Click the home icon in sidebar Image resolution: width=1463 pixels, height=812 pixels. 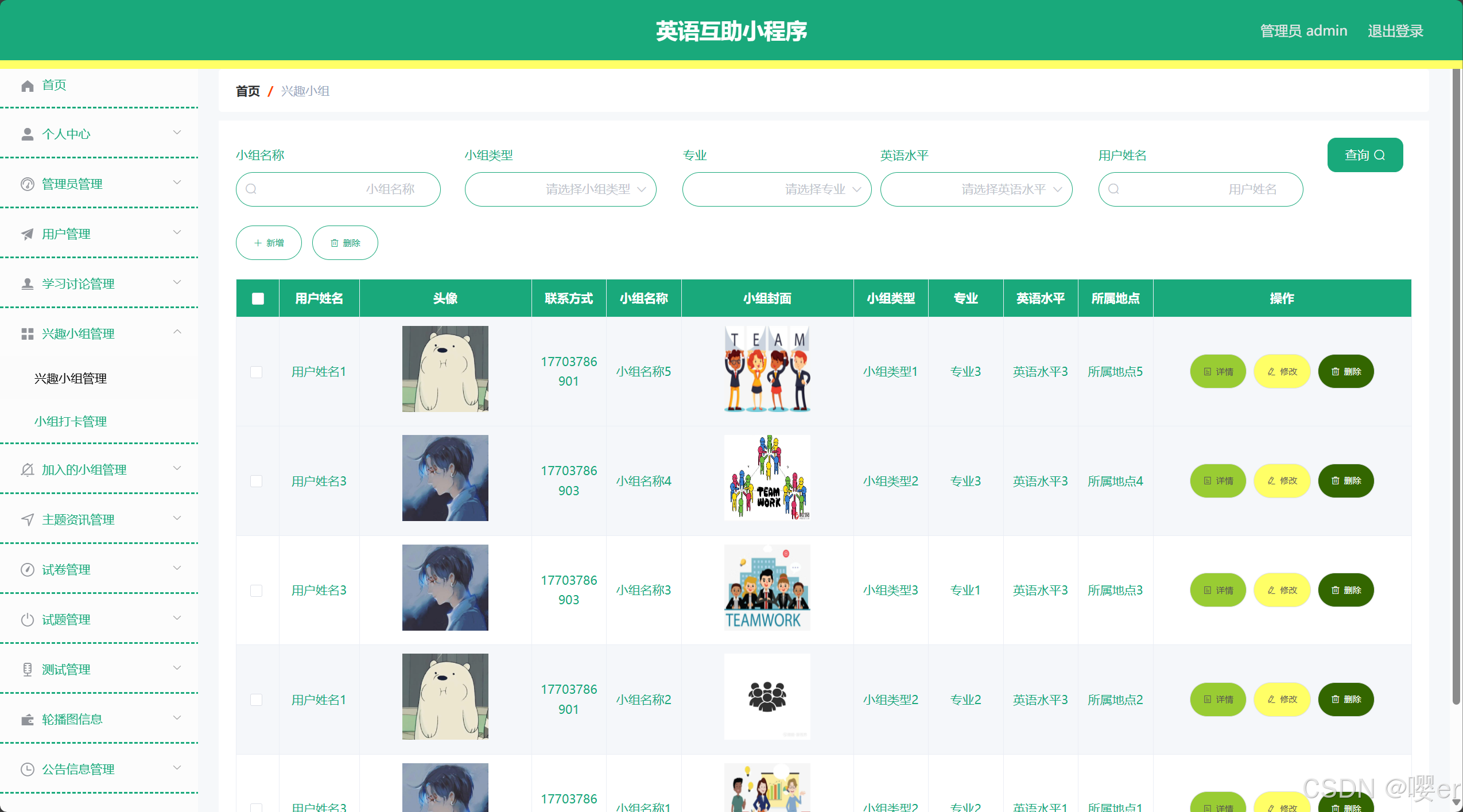point(28,86)
